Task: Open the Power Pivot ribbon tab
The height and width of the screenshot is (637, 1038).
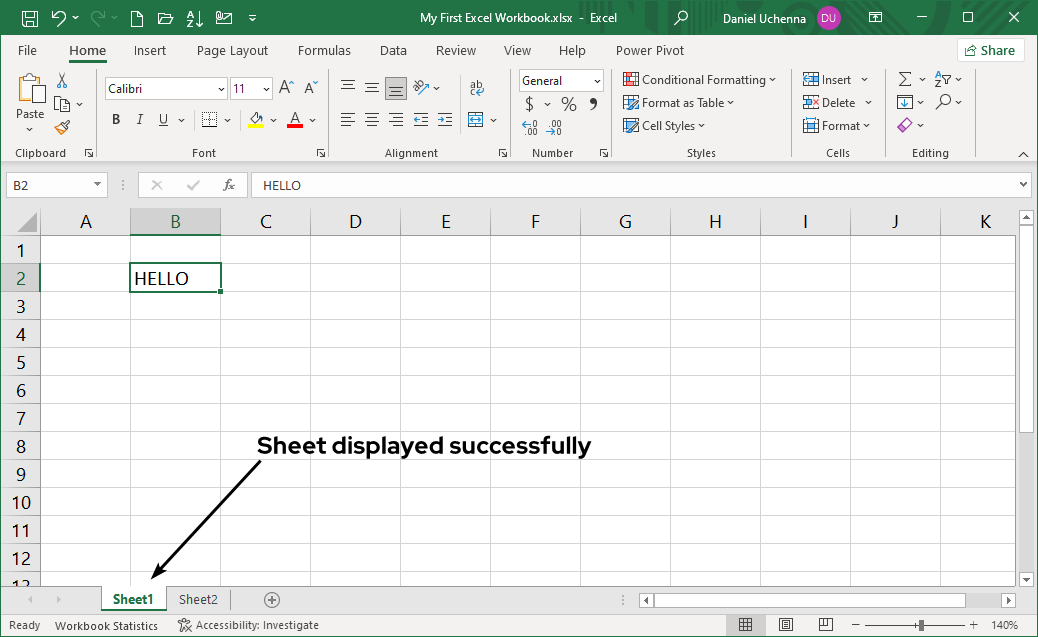Action: 649,50
